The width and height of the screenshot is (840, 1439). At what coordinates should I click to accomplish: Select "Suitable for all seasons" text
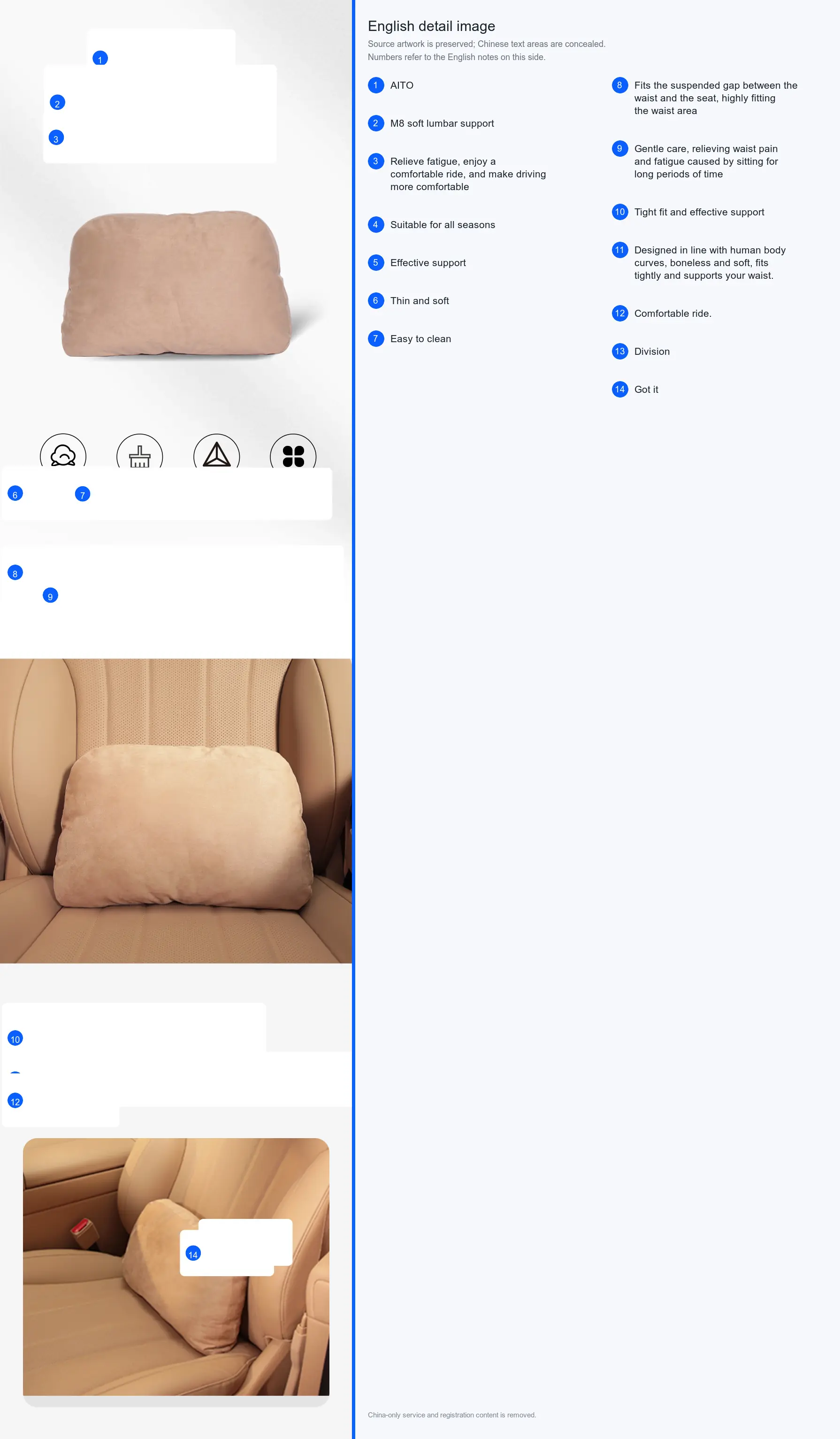[443, 225]
